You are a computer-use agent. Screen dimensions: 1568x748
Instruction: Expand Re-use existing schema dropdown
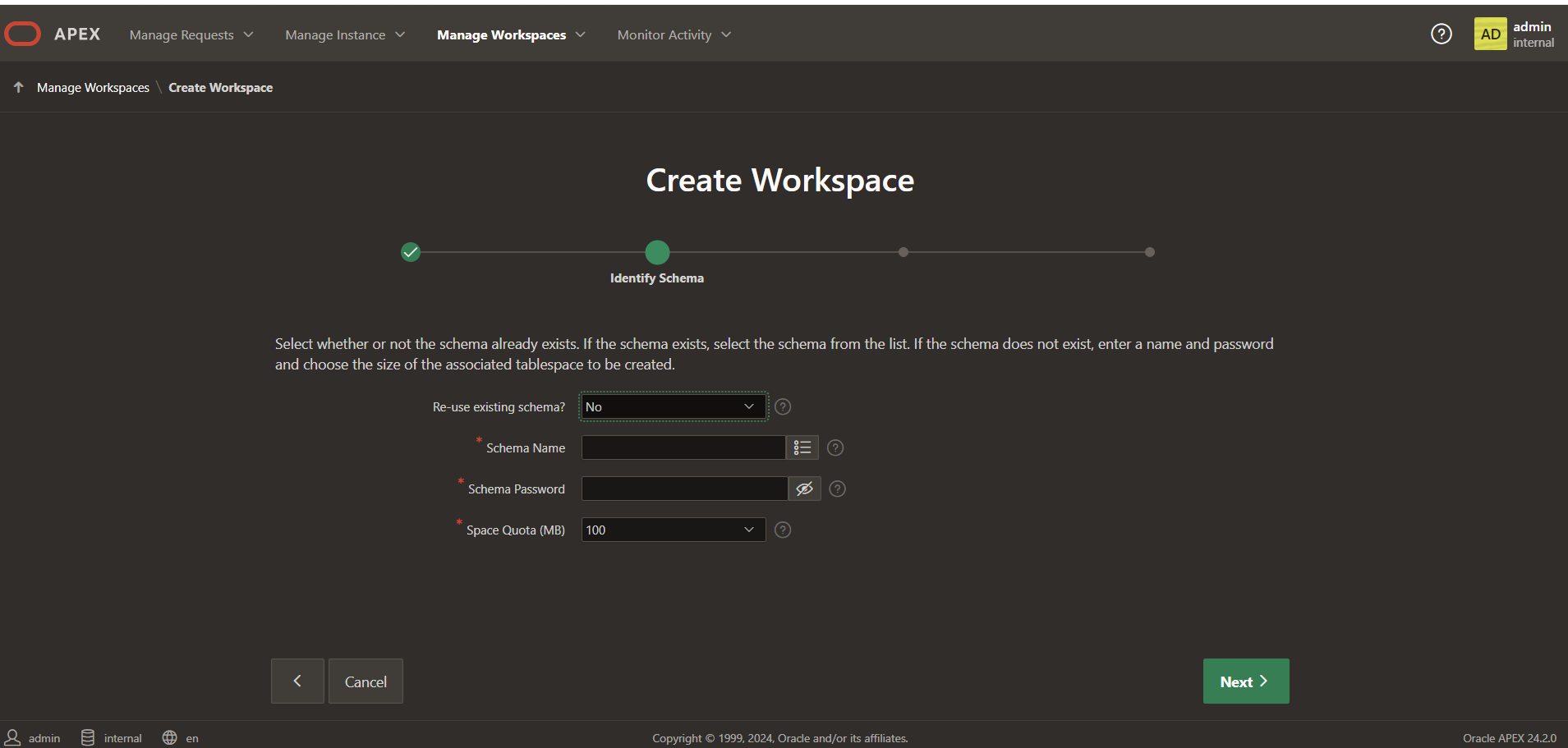674,406
